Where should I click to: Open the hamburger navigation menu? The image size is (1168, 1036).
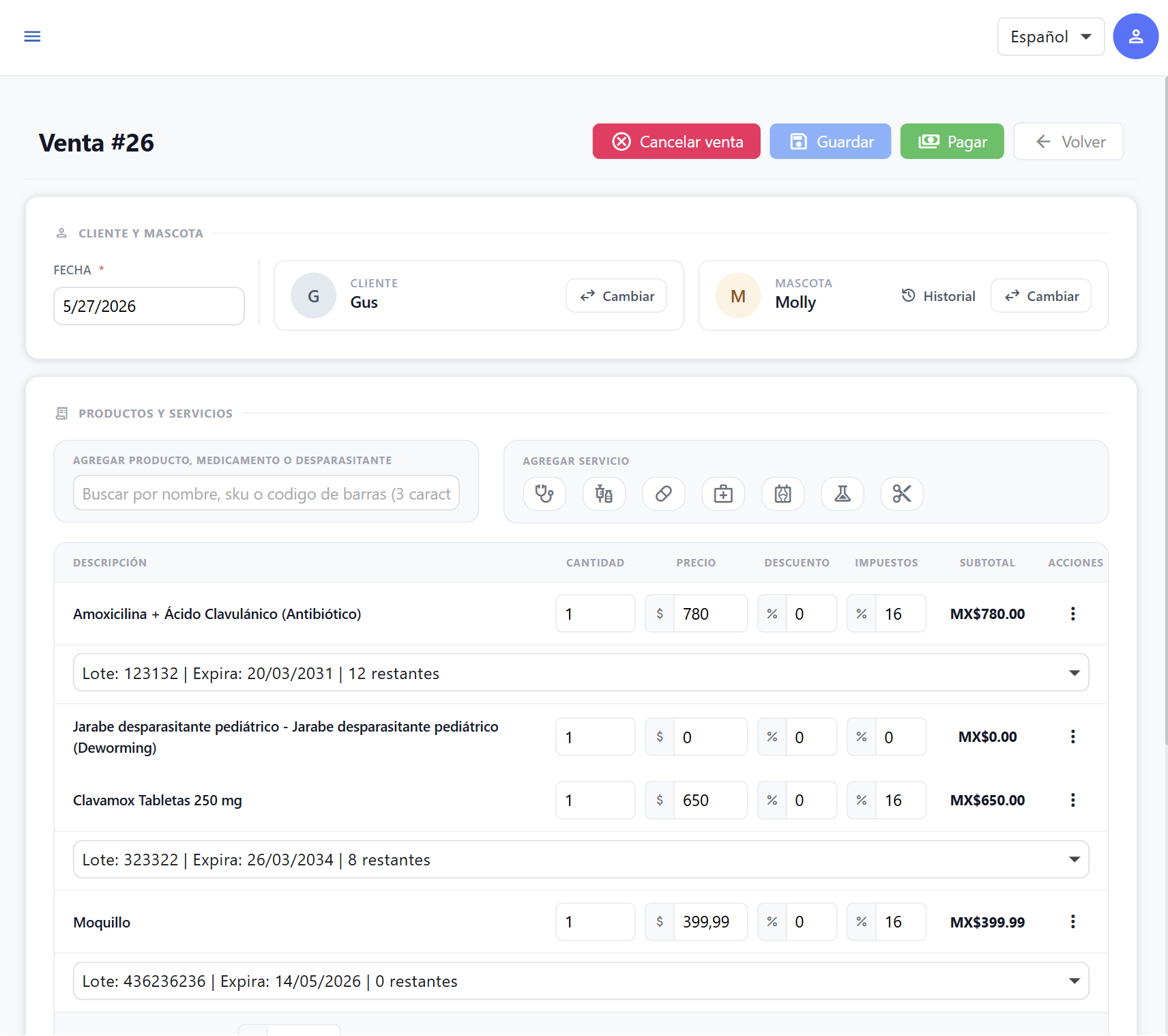pyautogui.click(x=32, y=36)
